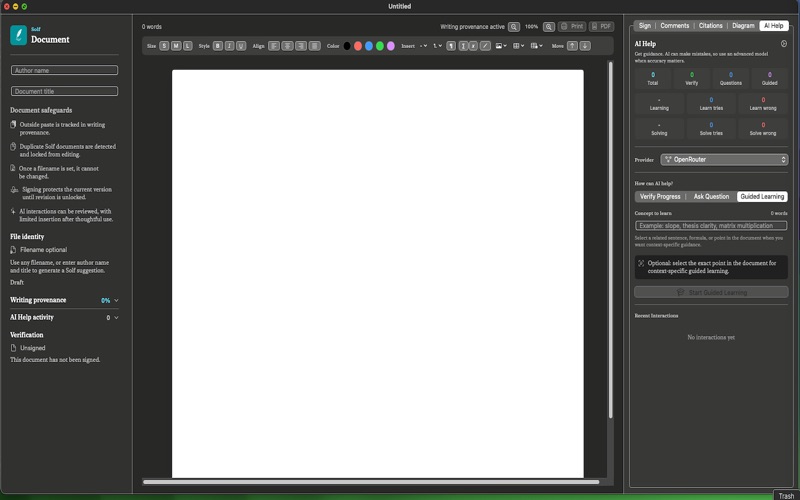Toggle italic text style
The width and height of the screenshot is (800, 500).
click(230, 46)
